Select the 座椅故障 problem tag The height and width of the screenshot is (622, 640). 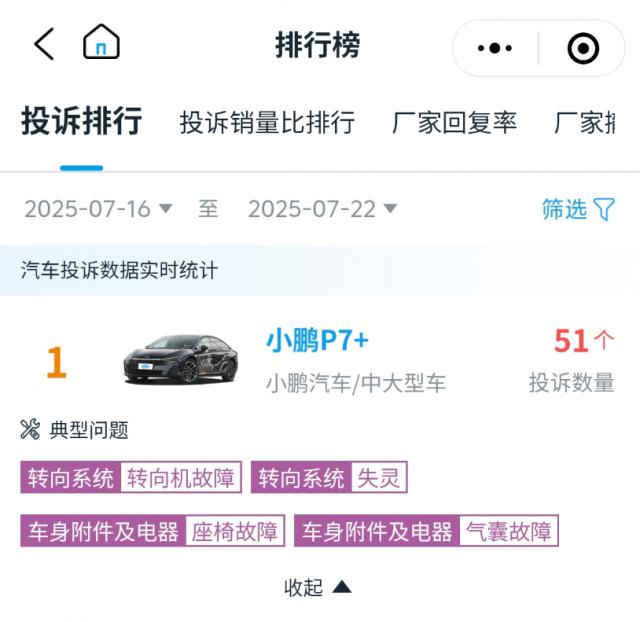tap(235, 531)
